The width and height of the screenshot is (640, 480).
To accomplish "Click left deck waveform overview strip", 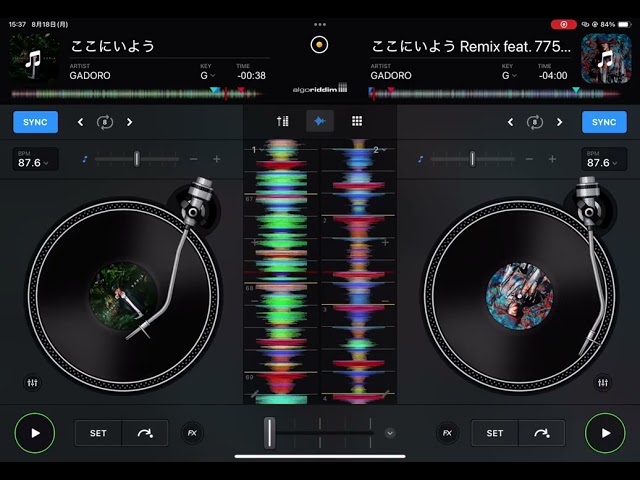I will (137, 94).
